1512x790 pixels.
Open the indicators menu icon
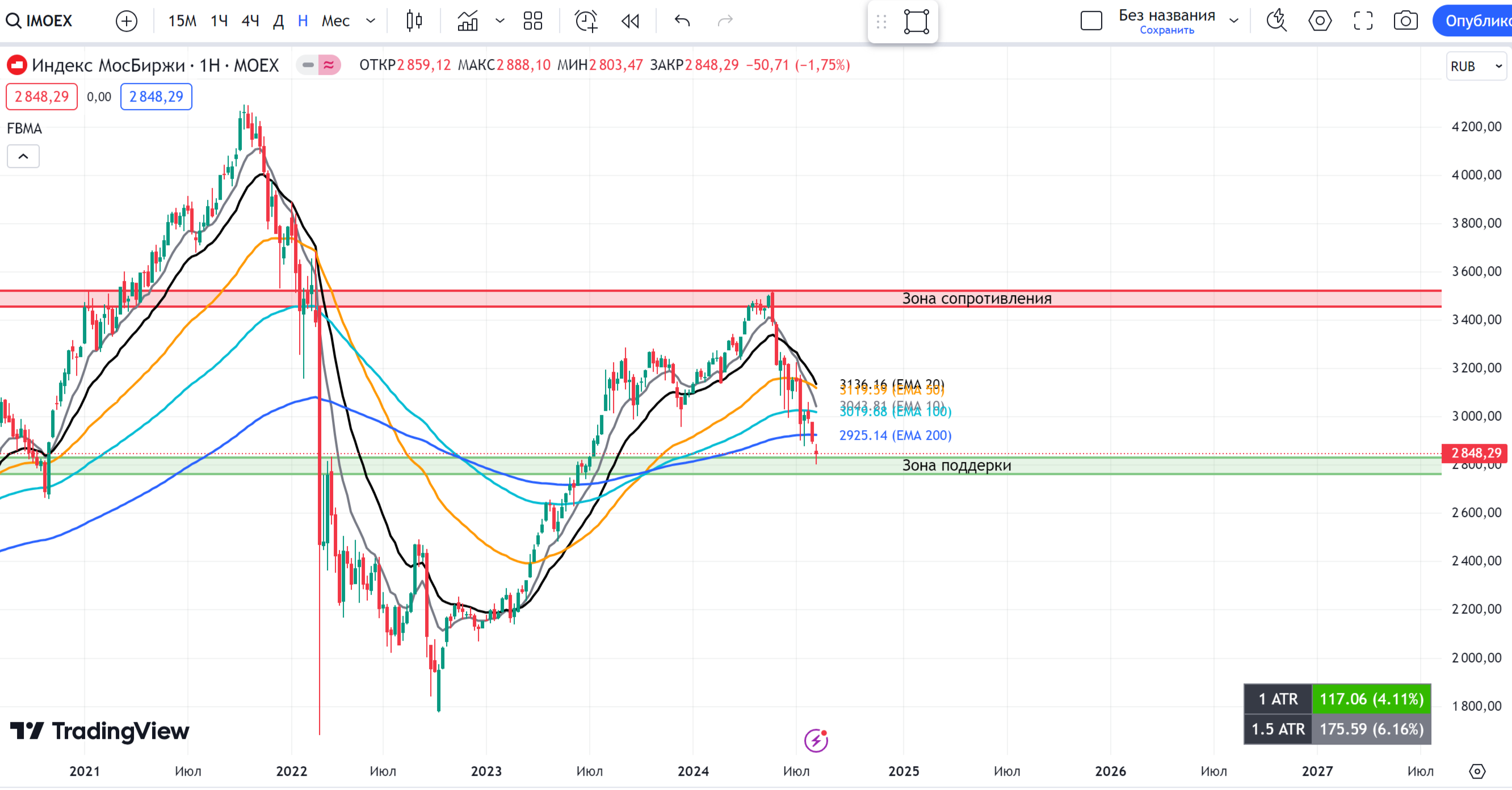coord(468,21)
